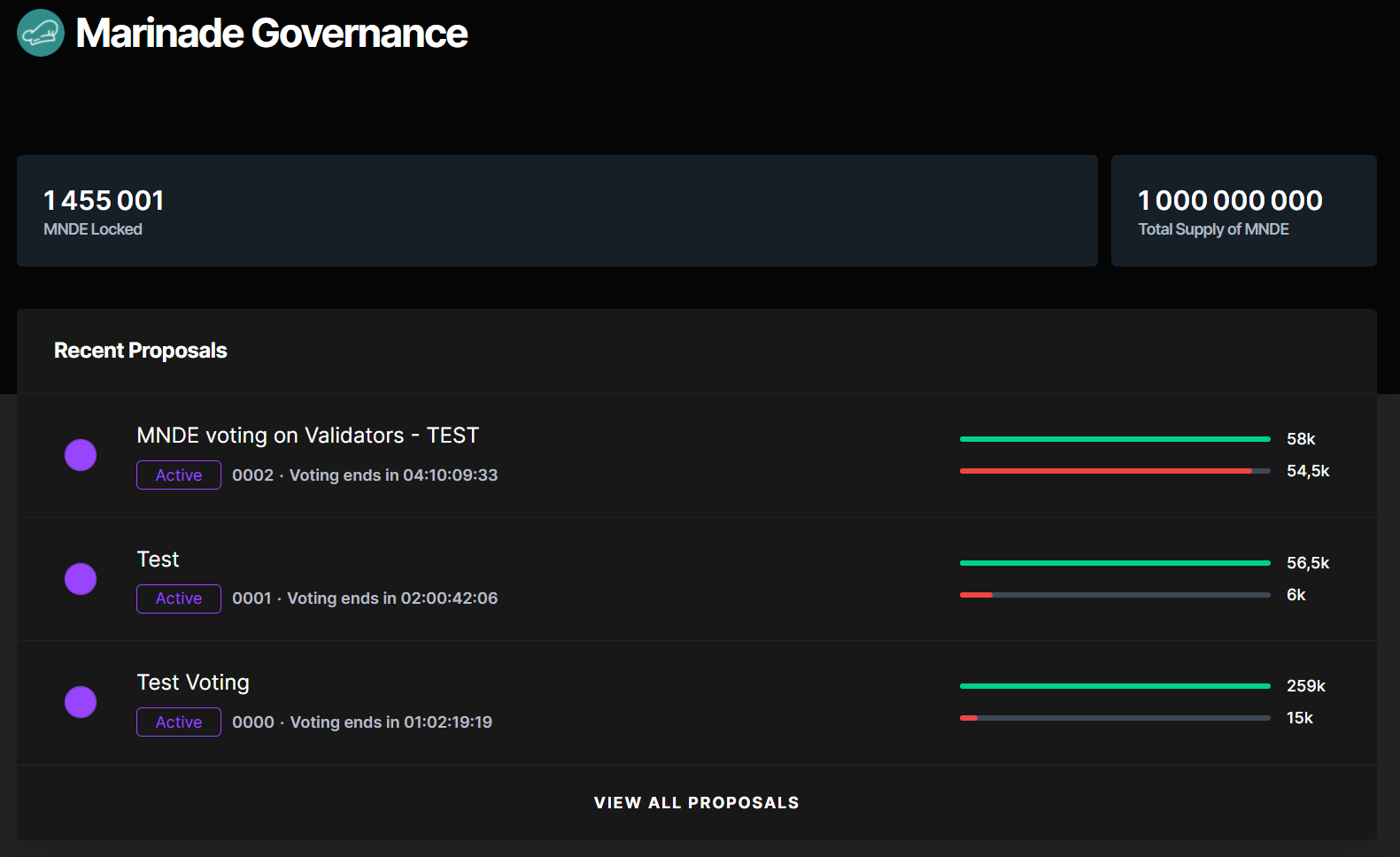Click Total Supply of MNDE label
This screenshot has width=1400, height=857.
click(1213, 229)
